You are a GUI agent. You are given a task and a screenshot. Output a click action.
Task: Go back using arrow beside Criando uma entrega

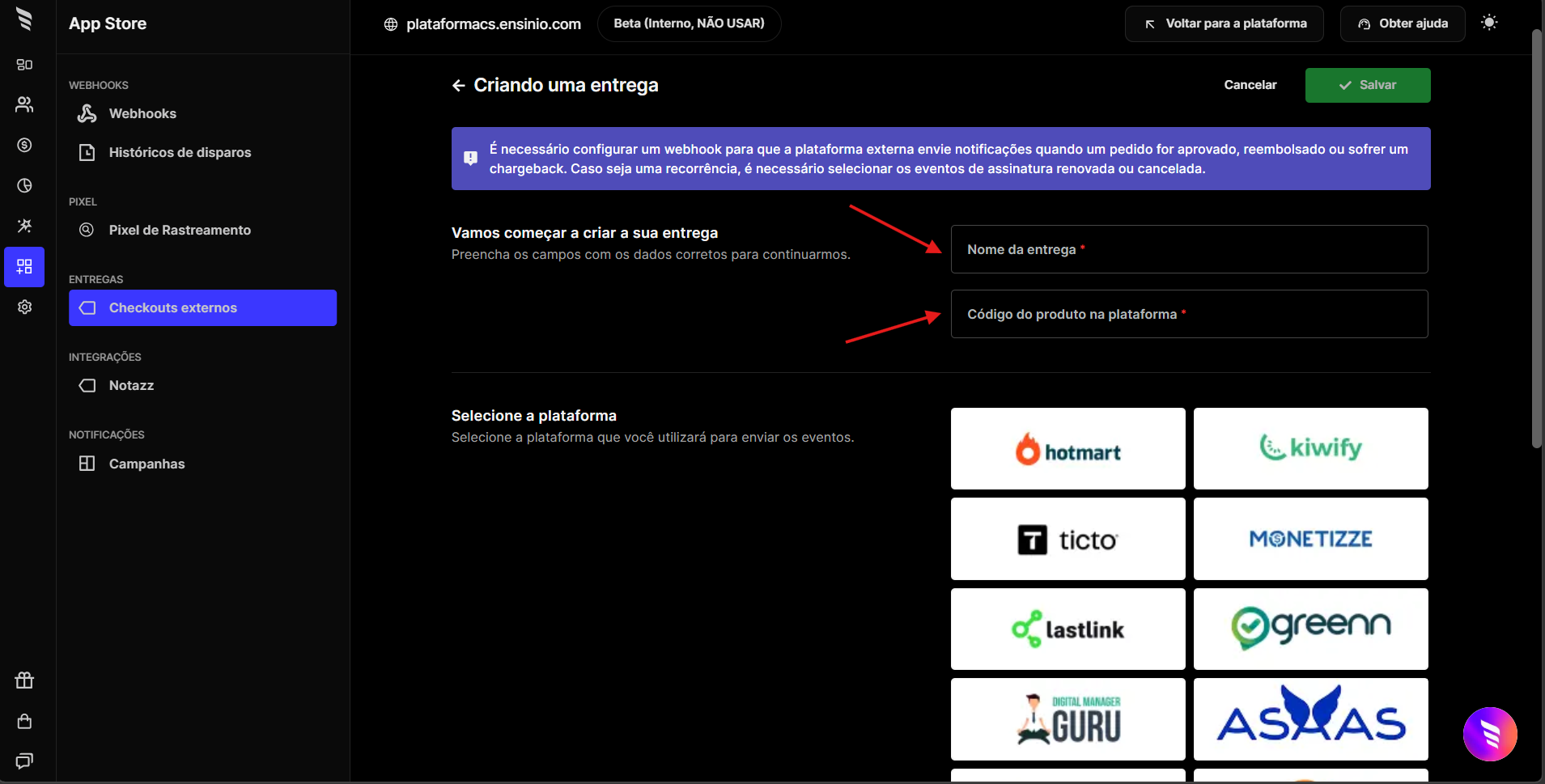click(x=458, y=86)
